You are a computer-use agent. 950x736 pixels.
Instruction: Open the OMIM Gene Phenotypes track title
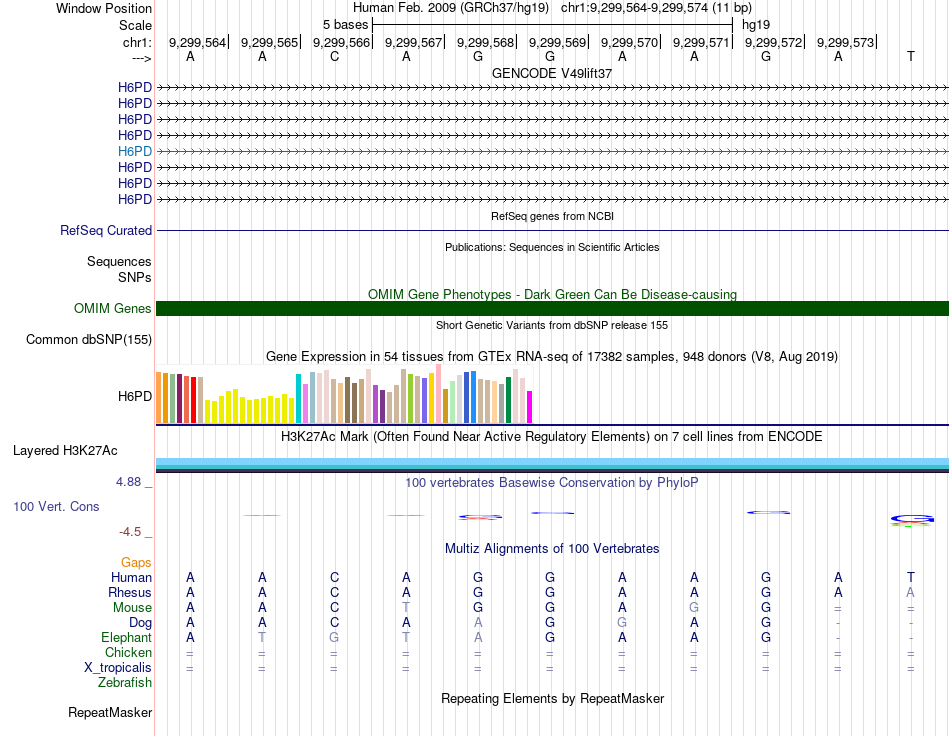552,294
